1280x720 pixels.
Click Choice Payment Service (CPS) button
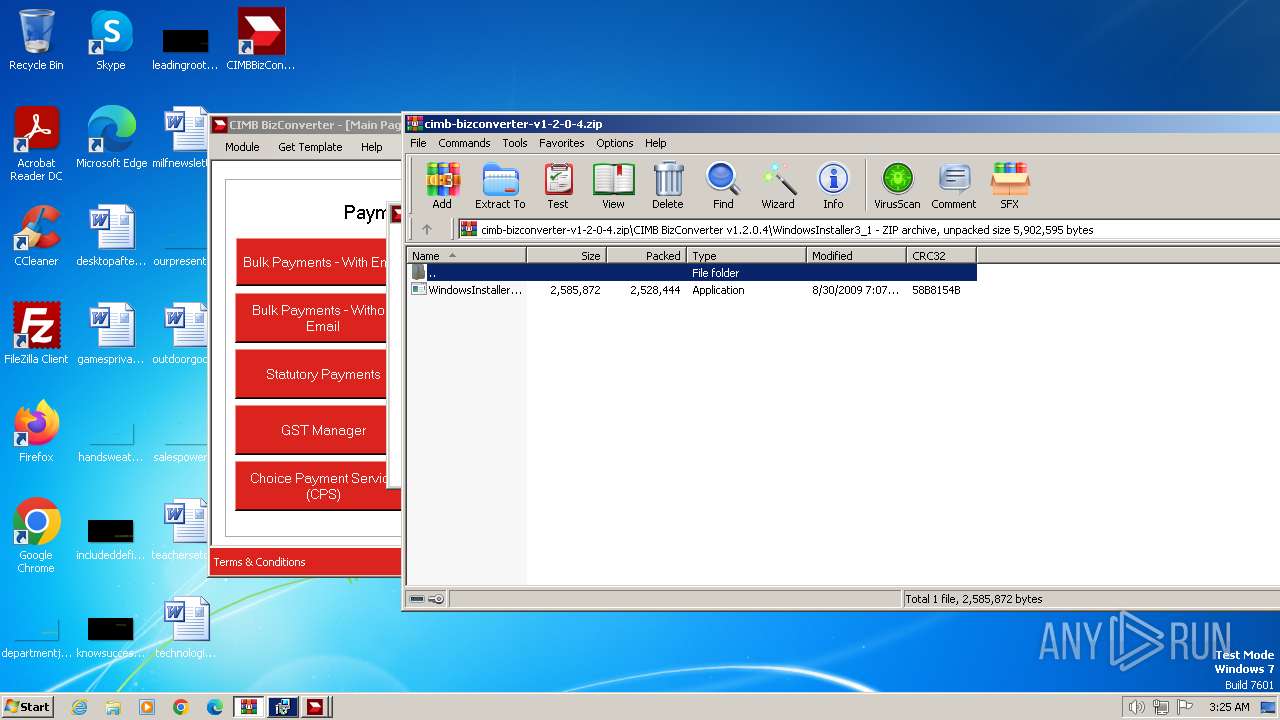(318, 486)
